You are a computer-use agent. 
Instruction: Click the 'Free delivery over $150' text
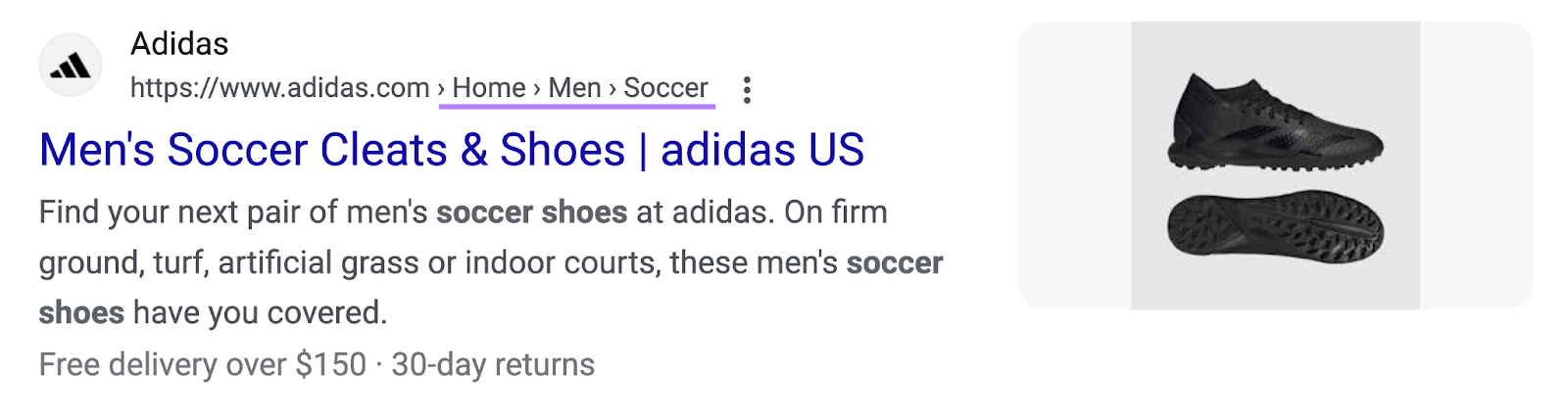click(x=202, y=365)
